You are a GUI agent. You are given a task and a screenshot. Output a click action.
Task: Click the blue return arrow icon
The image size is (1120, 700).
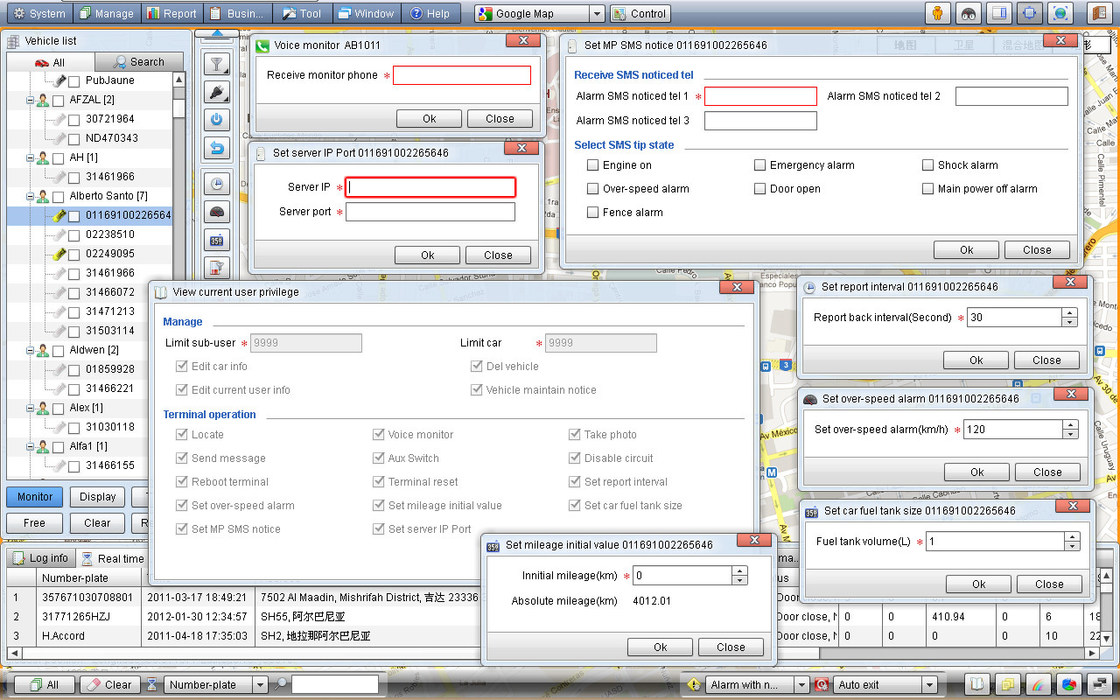(217, 148)
